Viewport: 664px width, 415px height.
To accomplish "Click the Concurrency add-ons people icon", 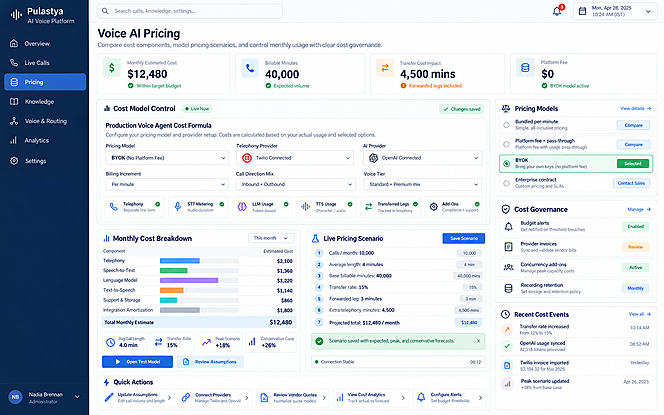I will (x=509, y=268).
